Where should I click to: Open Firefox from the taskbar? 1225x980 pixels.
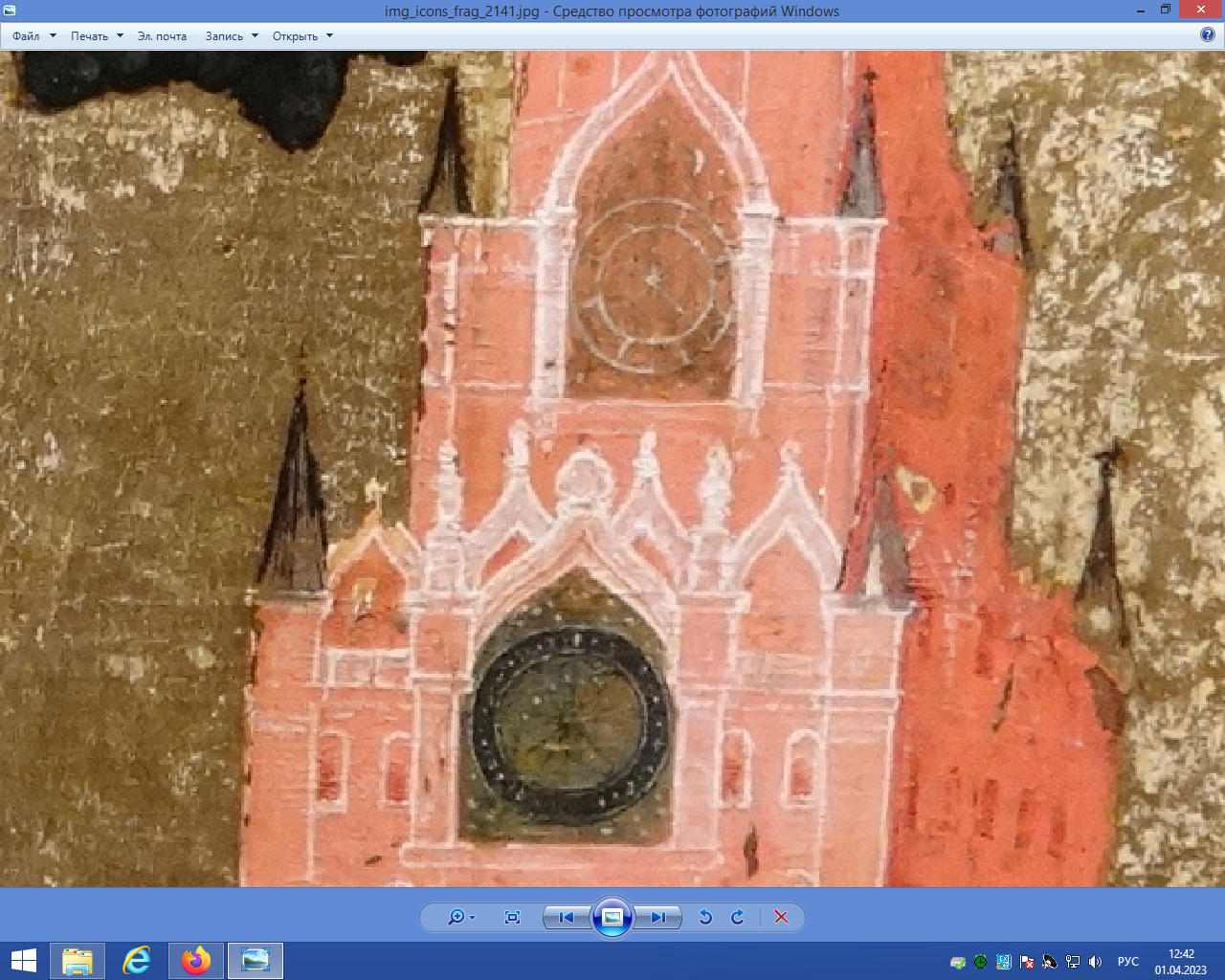coord(196,960)
